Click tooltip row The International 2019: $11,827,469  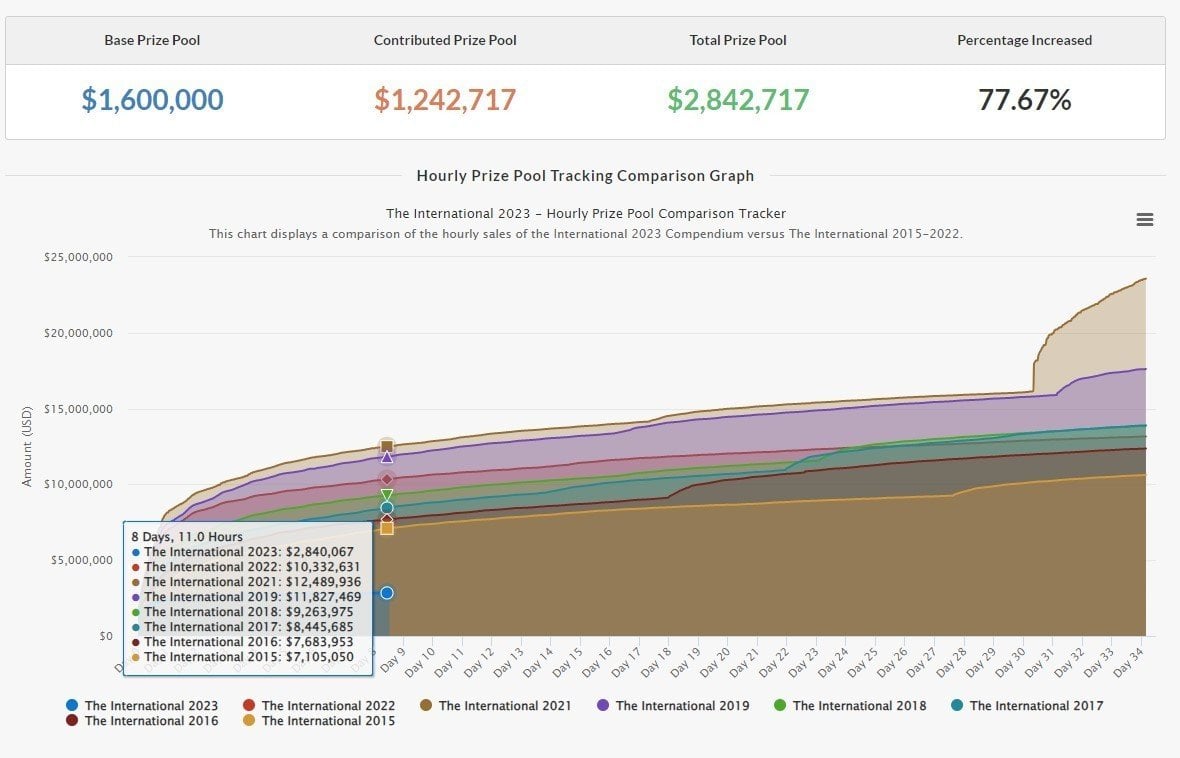tap(246, 597)
